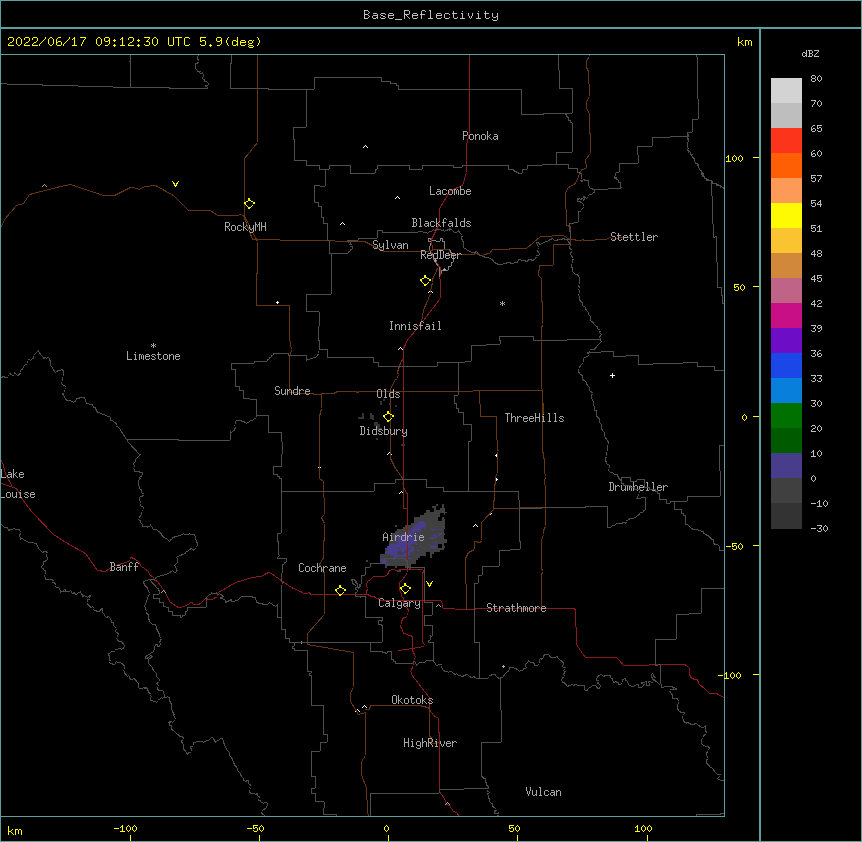
Task: Click the Lacombe city label
Action: 450,191
